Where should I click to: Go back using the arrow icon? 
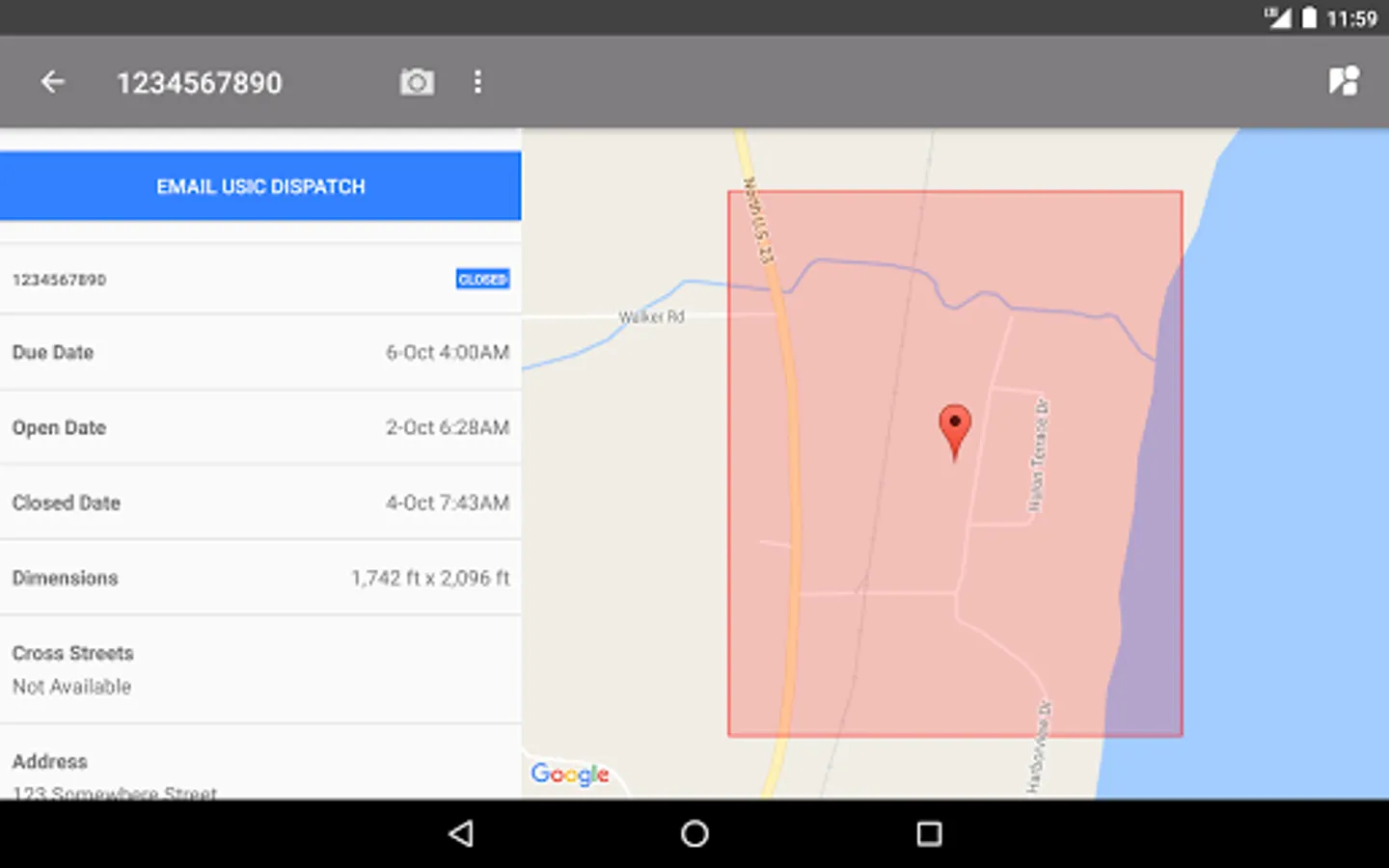point(53,83)
